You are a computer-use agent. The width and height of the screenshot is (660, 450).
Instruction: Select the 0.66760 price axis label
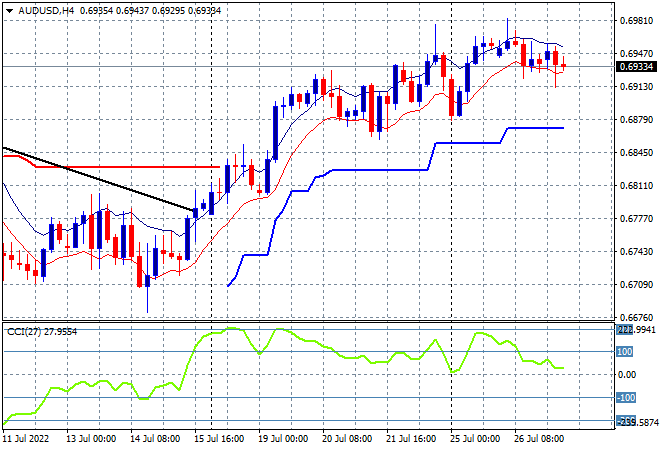[636, 317]
